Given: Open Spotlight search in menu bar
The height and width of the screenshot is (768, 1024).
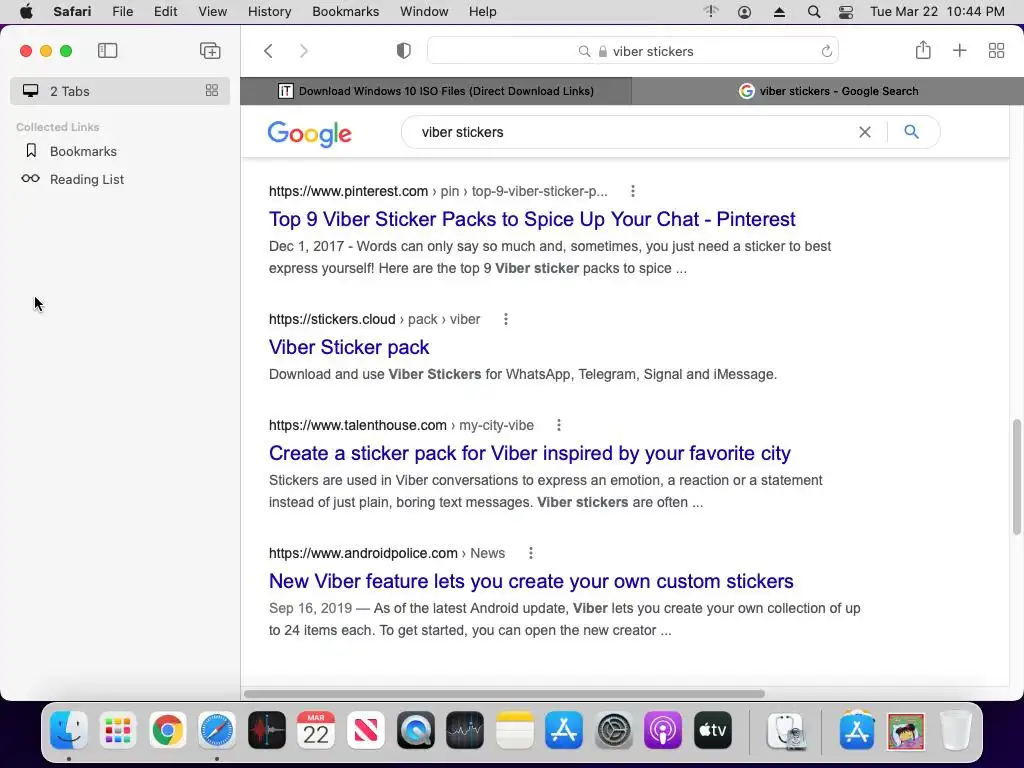Looking at the screenshot, I should click(x=814, y=12).
